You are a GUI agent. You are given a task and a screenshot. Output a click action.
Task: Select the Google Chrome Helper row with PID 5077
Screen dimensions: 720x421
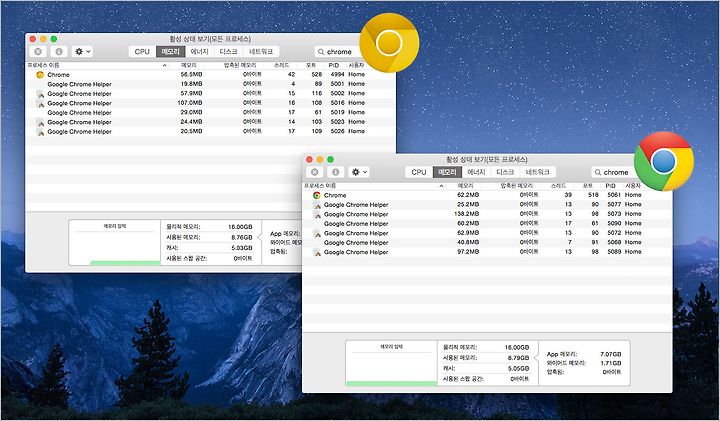(x=487, y=204)
